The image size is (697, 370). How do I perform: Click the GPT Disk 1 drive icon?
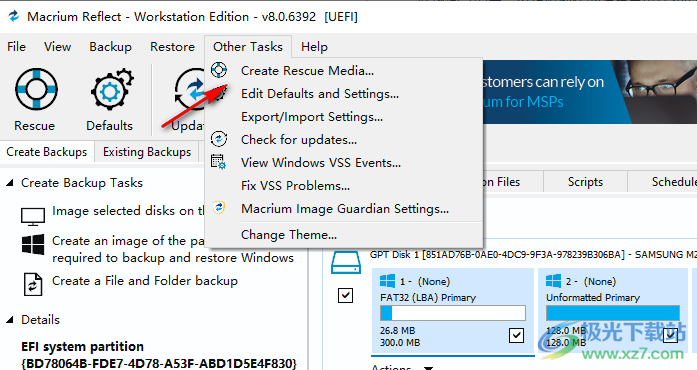click(346, 262)
